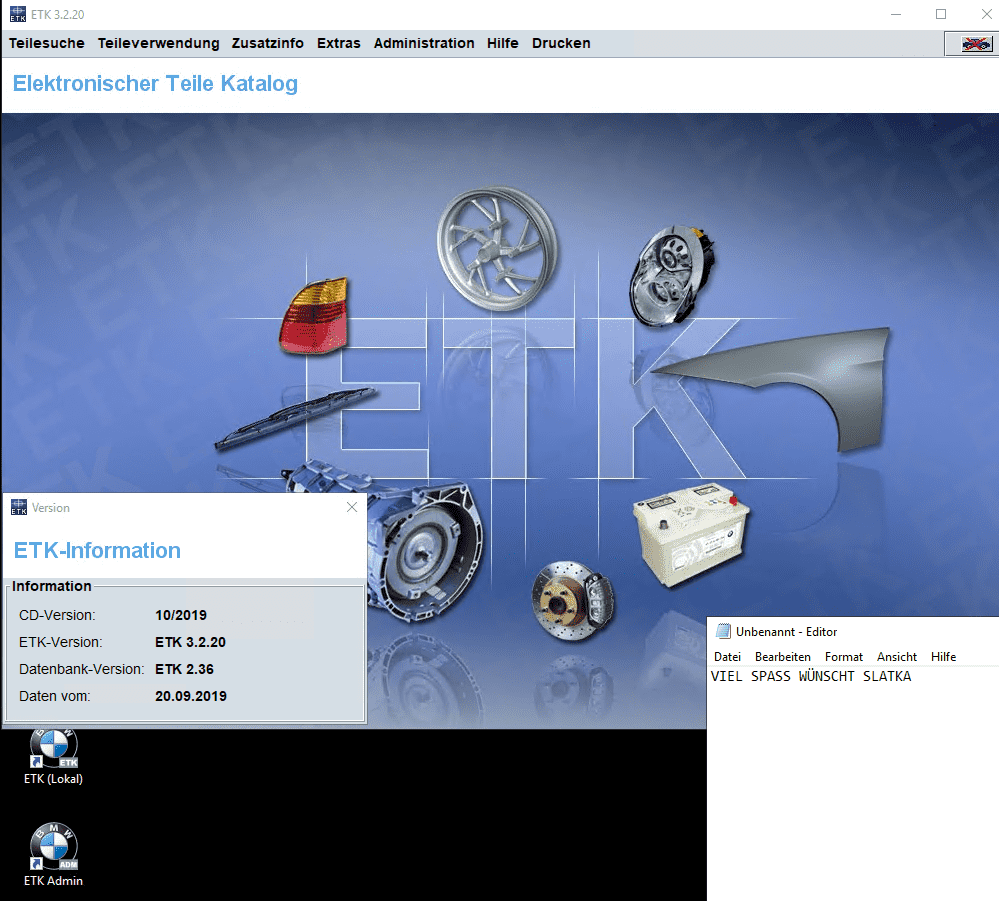Click the ETK-Information heading
Screen dimensions: 999x901
[x=97, y=551]
